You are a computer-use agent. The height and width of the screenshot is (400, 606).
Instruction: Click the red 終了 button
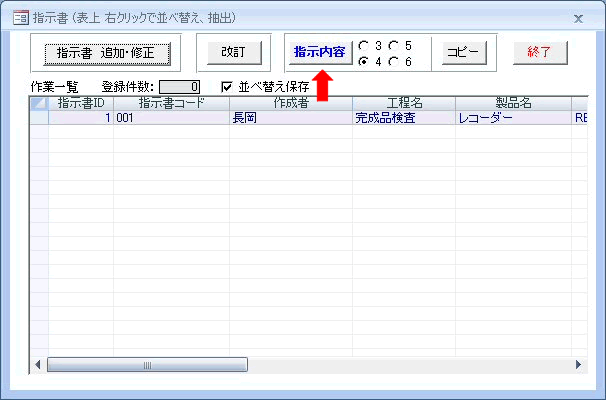coord(540,52)
